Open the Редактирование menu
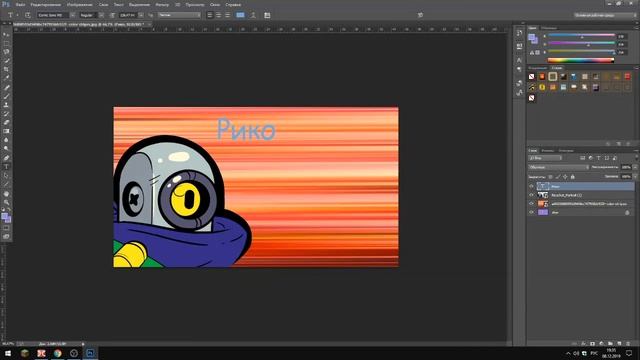Image resolution: width=640 pixels, height=360 pixels. tap(46, 4)
